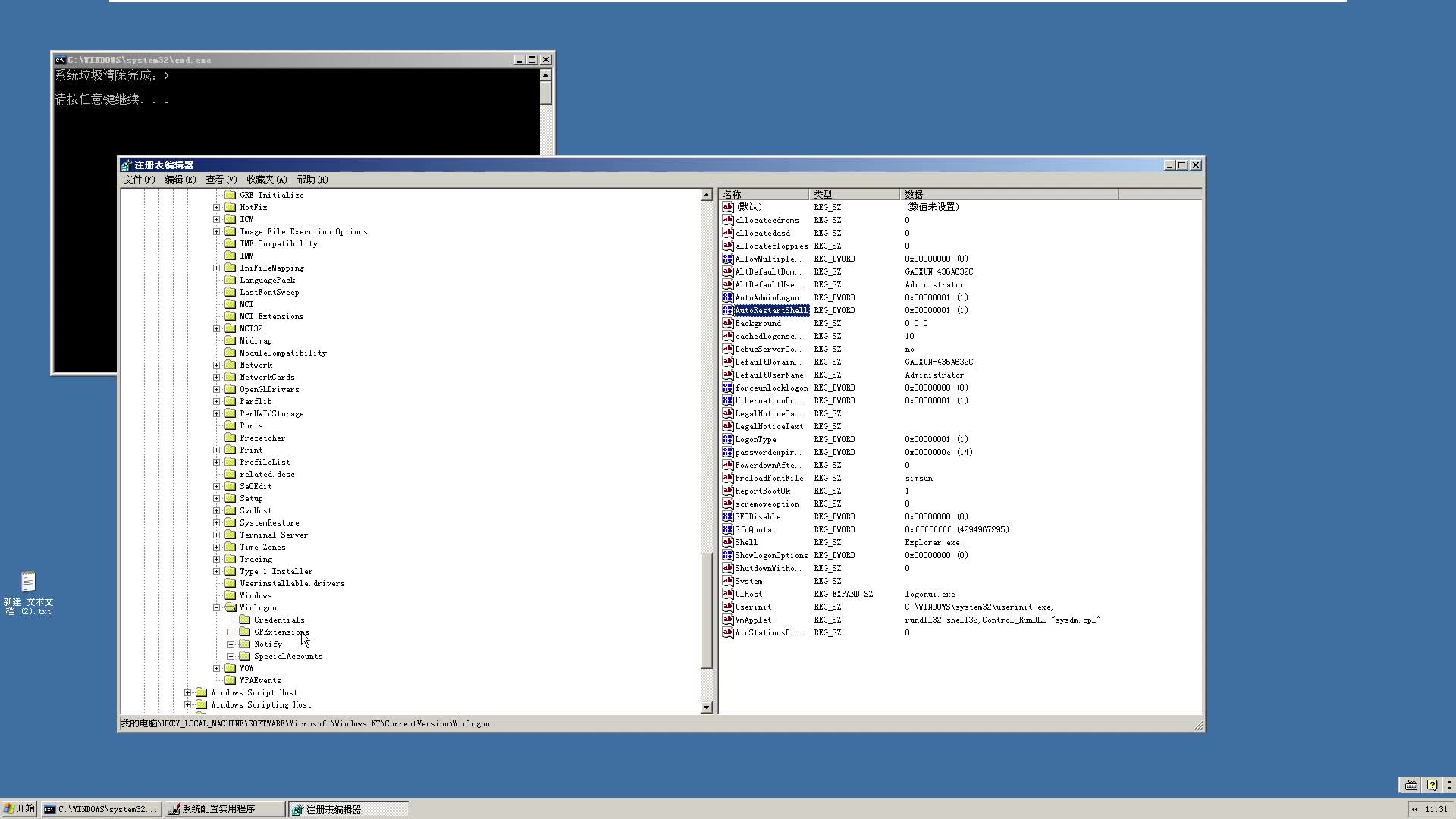Select the Terminal Server tree key
Screen dimensions: 1456x819
coord(273,535)
